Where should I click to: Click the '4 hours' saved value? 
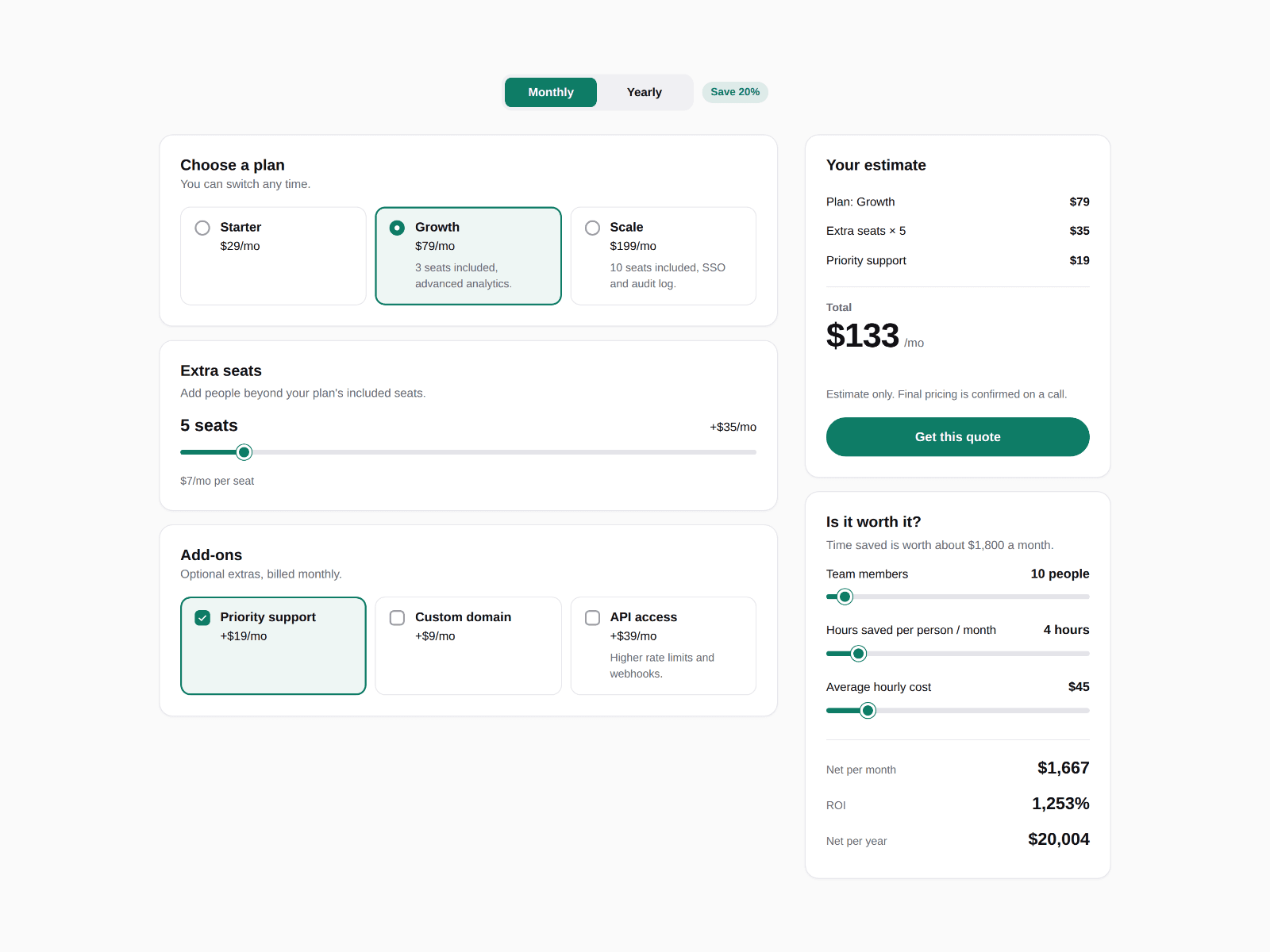(x=1067, y=630)
